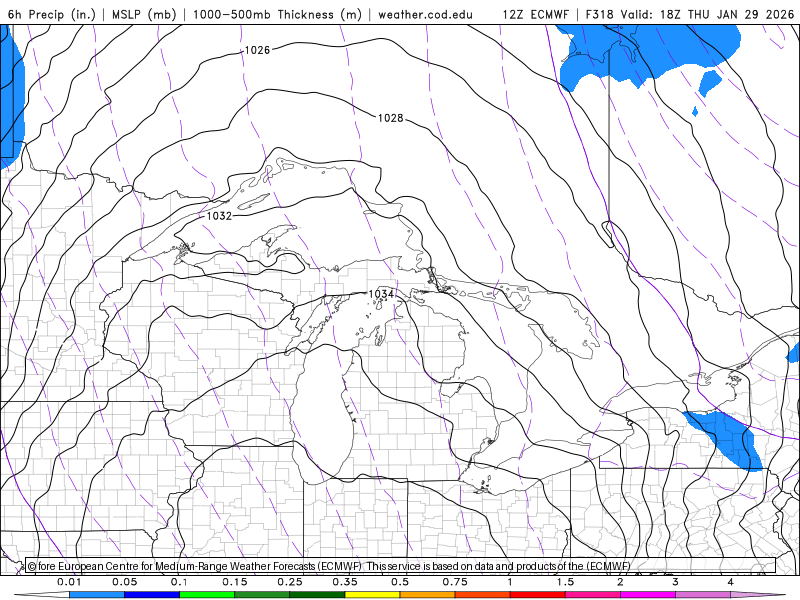Click the 1 inch legend value

click(510, 582)
